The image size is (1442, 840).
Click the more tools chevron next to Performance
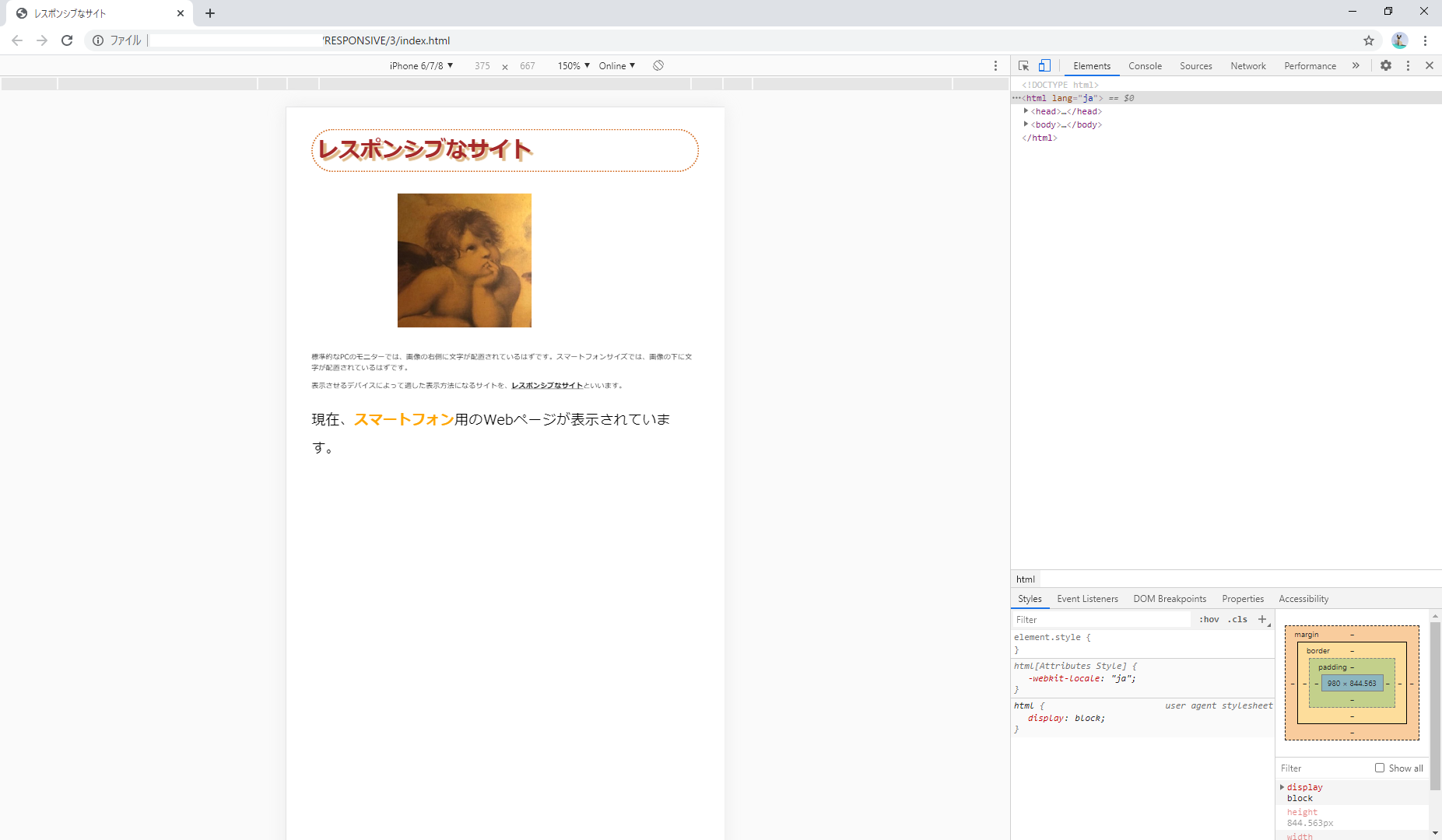1356,65
